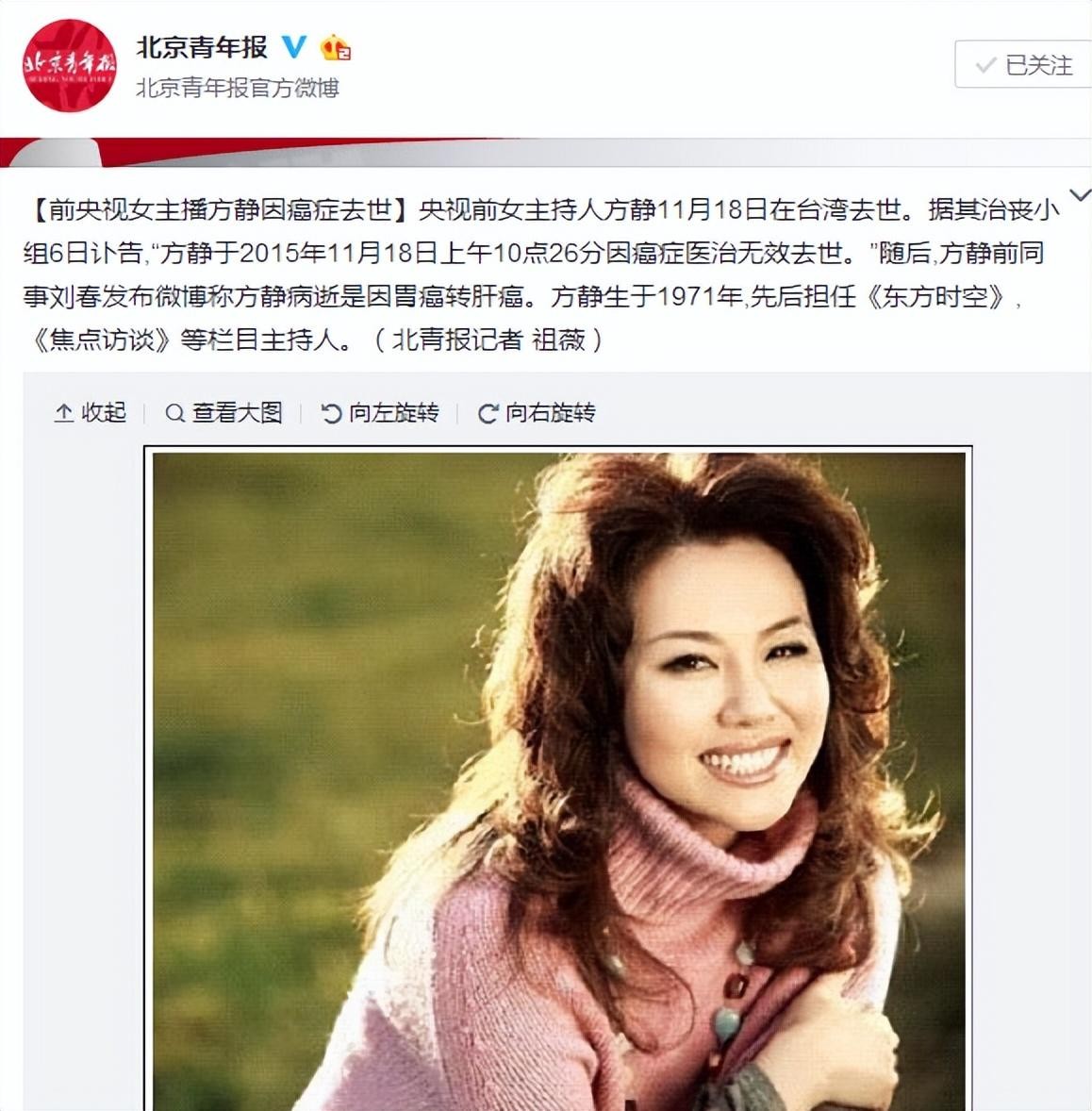Open the 北京青年报 account name link

201,47
